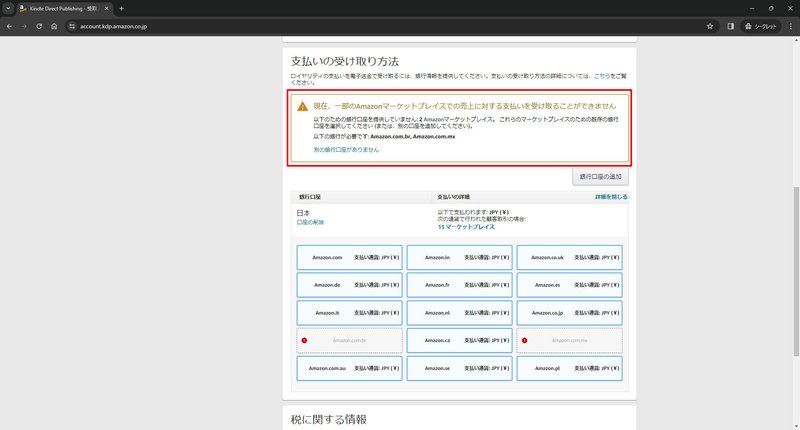Open the Chrome three-dot menu

[x=791, y=26]
